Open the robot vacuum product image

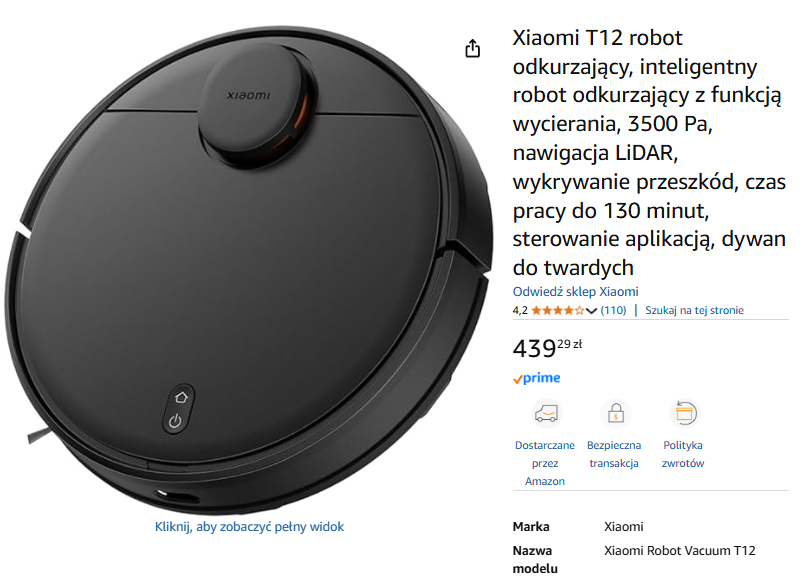point(249,270)
